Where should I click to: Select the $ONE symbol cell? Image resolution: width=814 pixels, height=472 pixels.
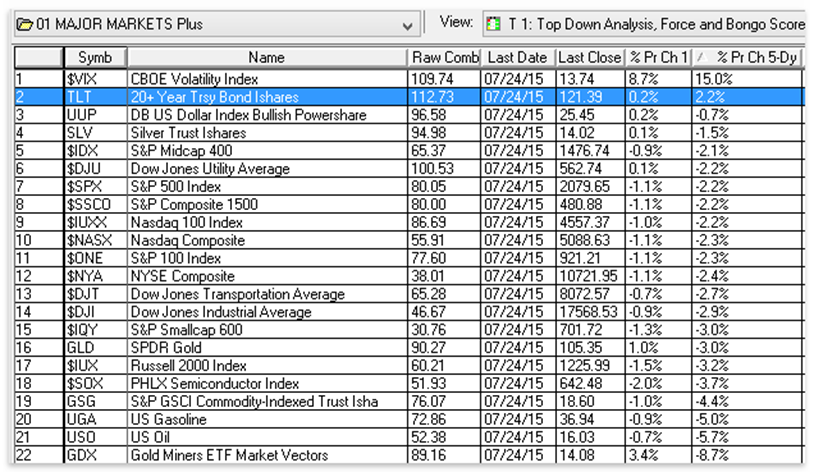click(x=96, y=258)
